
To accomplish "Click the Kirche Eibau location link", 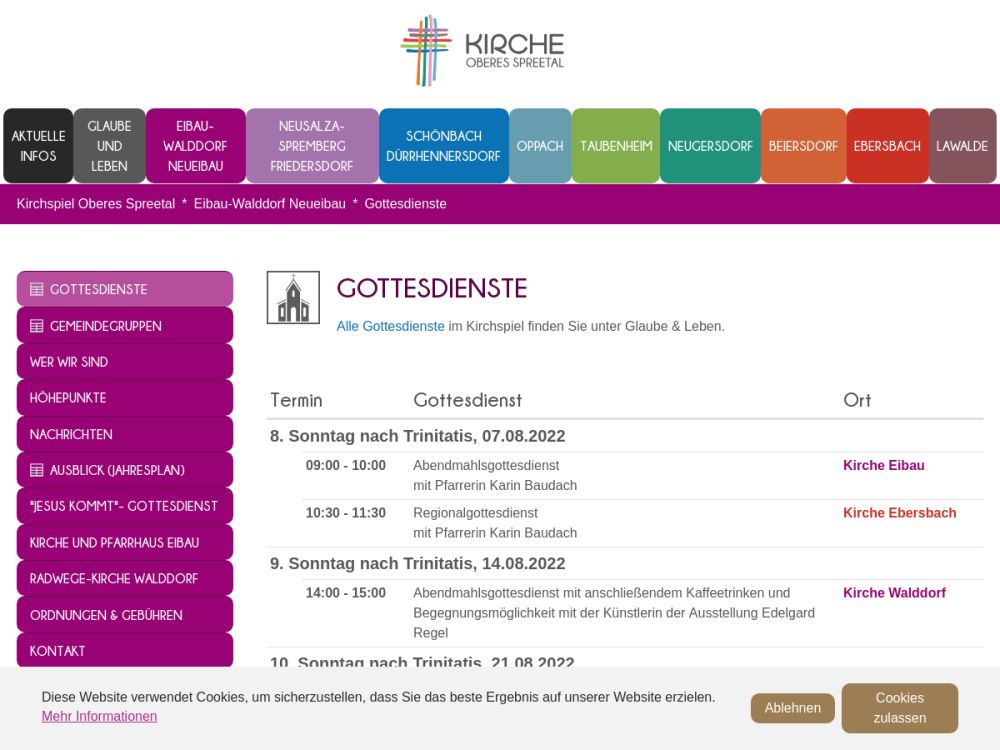I will click(x=883, y=465).
